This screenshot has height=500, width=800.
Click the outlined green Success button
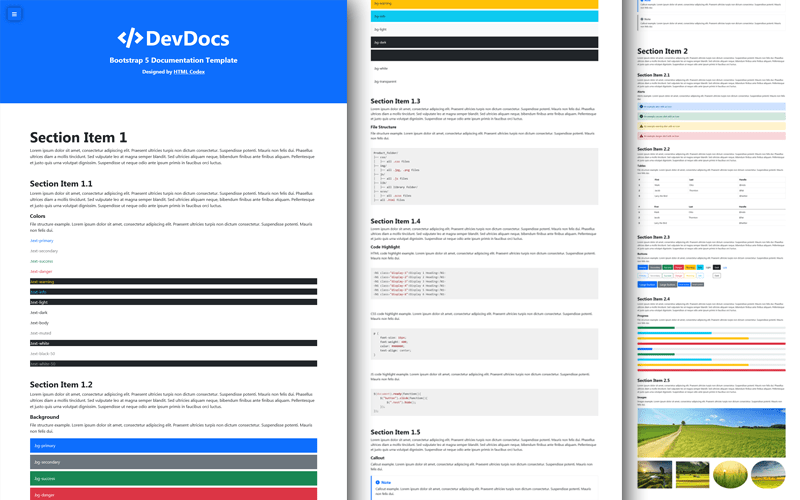click(667, 276)
